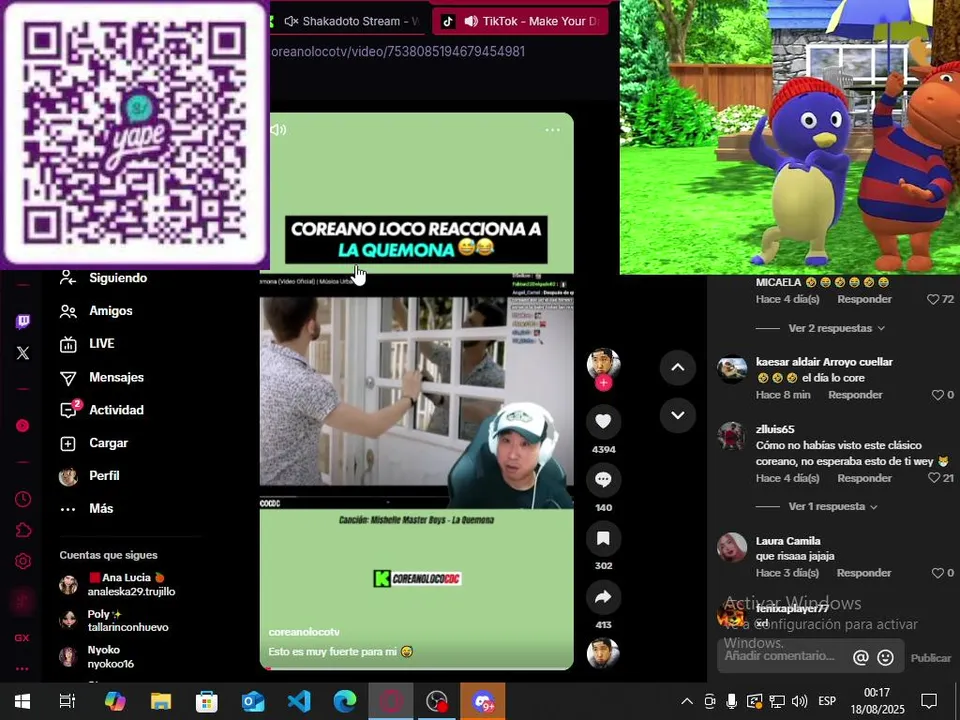Open the coreanolocotv username on the video
Image resolution: width=960 pixels, height=720 pixels.
(304, 632)
